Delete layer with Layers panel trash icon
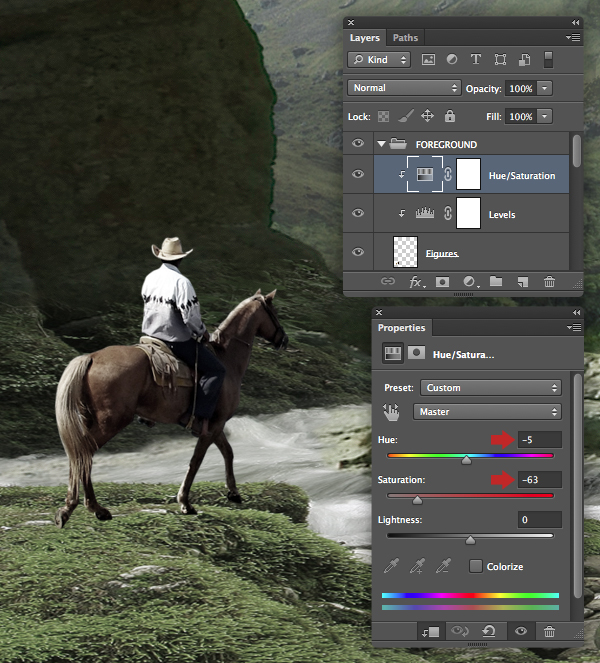 (x=549, y=282)
